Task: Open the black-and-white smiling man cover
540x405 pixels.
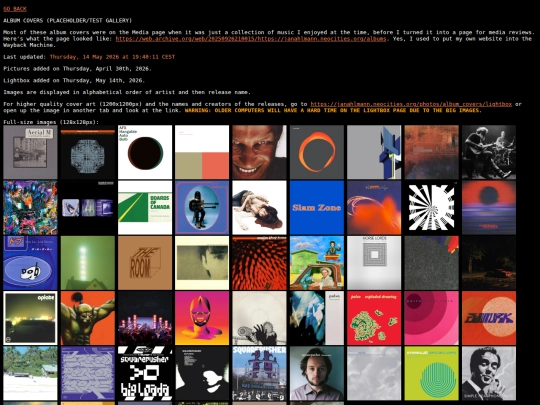Action: pyautogui.click(x=489, y=373)
